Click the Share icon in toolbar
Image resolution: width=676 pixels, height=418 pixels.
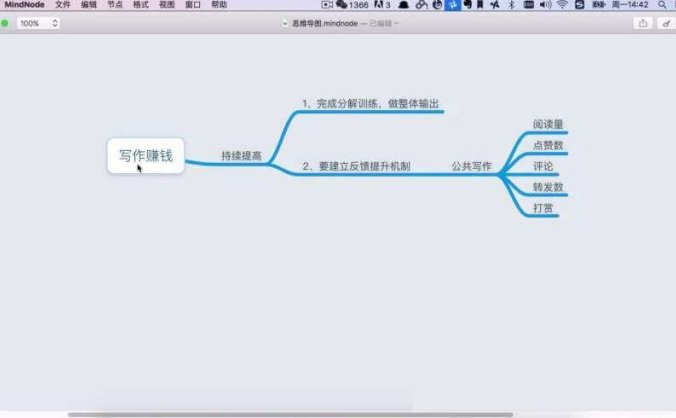642,22
